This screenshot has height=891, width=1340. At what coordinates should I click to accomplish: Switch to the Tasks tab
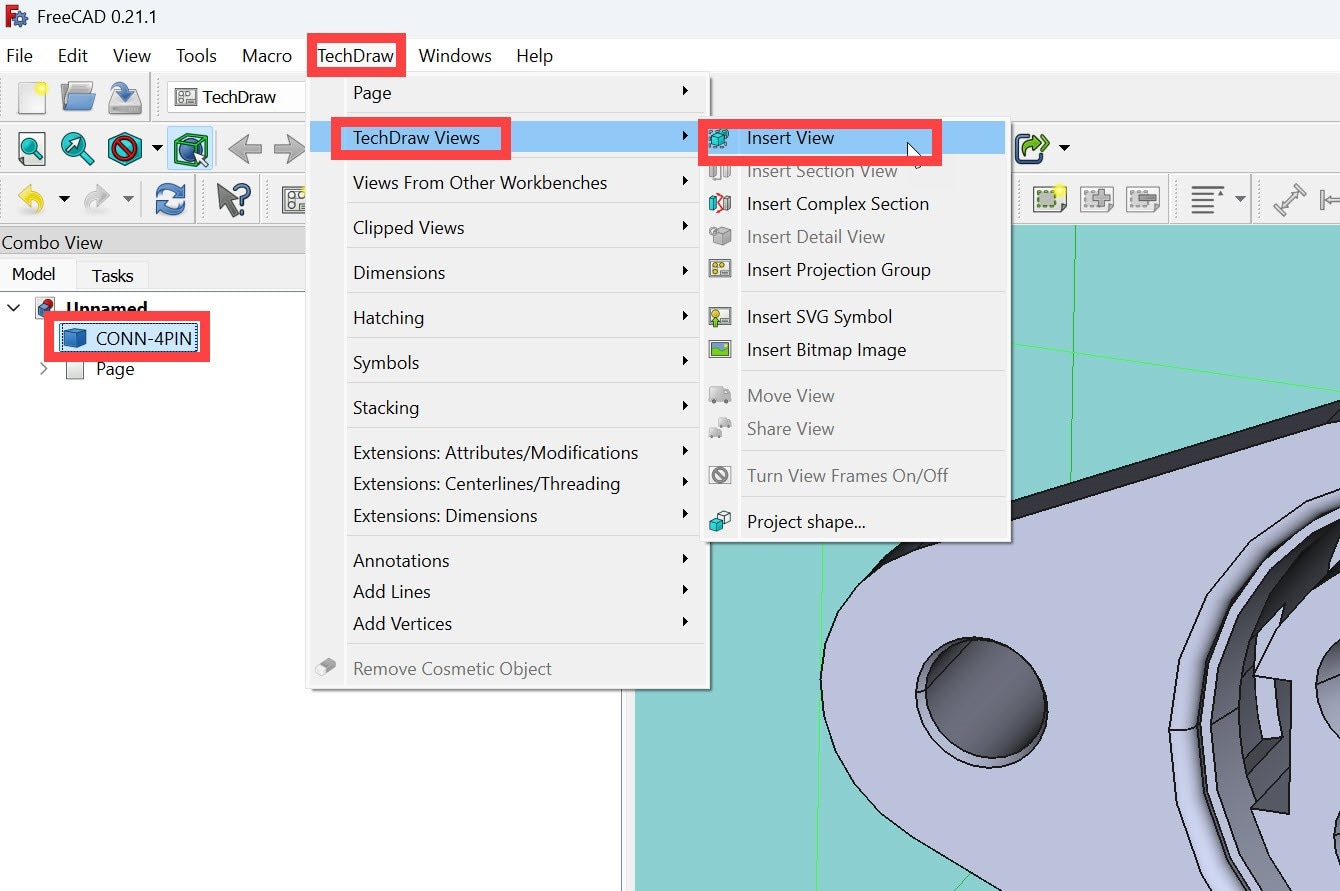[112, 276]
